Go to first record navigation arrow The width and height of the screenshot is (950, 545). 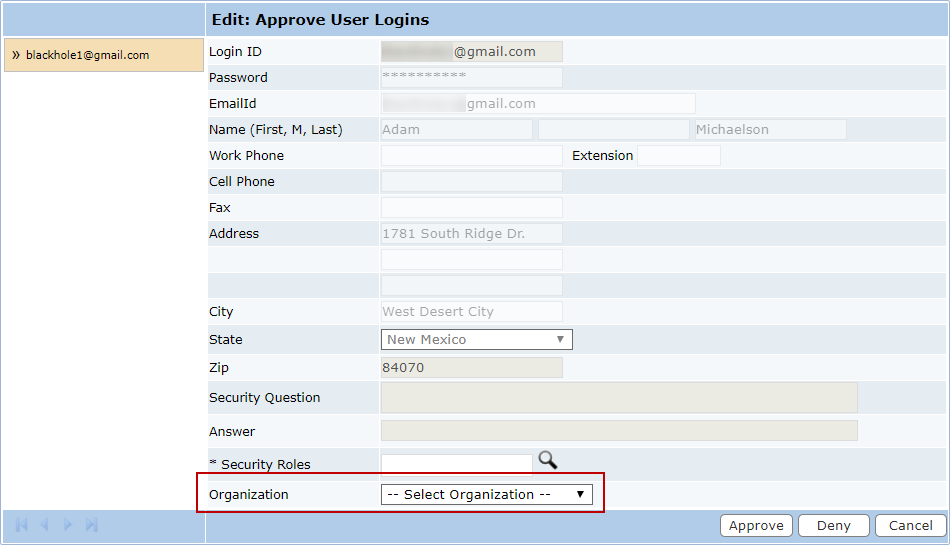21,525
